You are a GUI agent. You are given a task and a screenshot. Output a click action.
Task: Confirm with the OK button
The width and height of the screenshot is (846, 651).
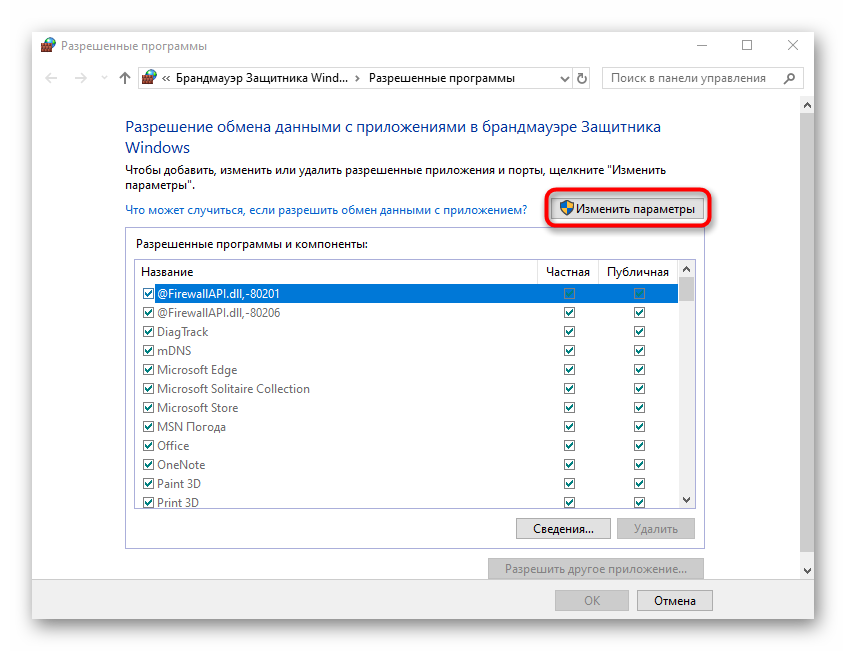tap(592, 600)
